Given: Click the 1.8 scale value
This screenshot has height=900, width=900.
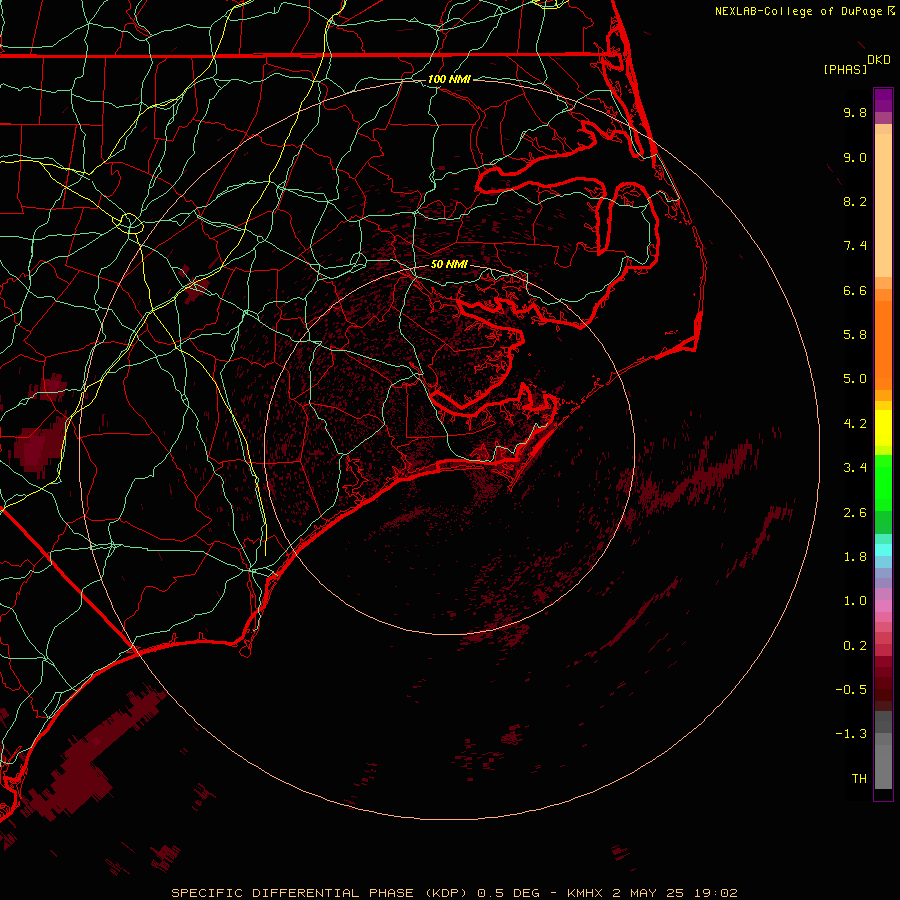Looking at the screenshot, I should point(855,557).
